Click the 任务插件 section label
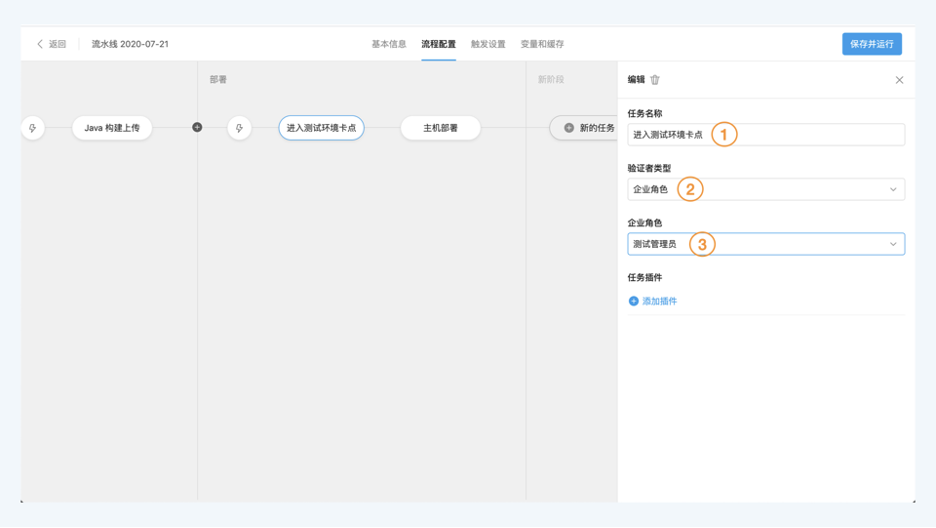Image resolution: width=936 pixels, height=528 pixels. click(644, 277)
